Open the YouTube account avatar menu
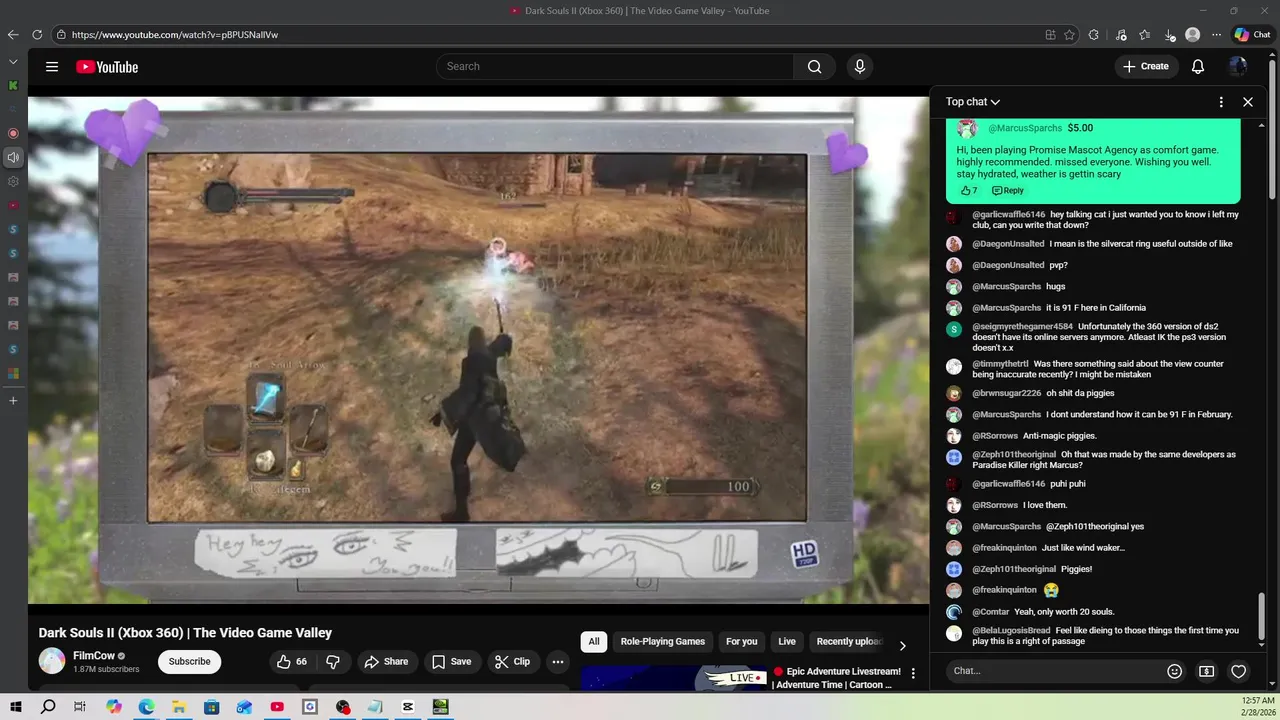 click(1238, 67)
